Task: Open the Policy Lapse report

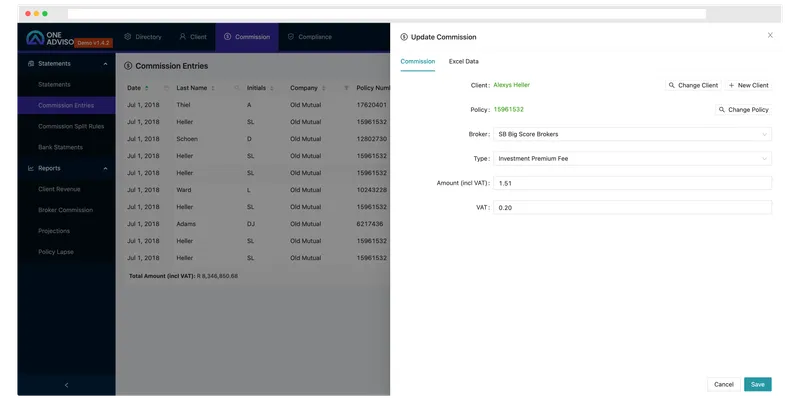Action: pos(56,252)
